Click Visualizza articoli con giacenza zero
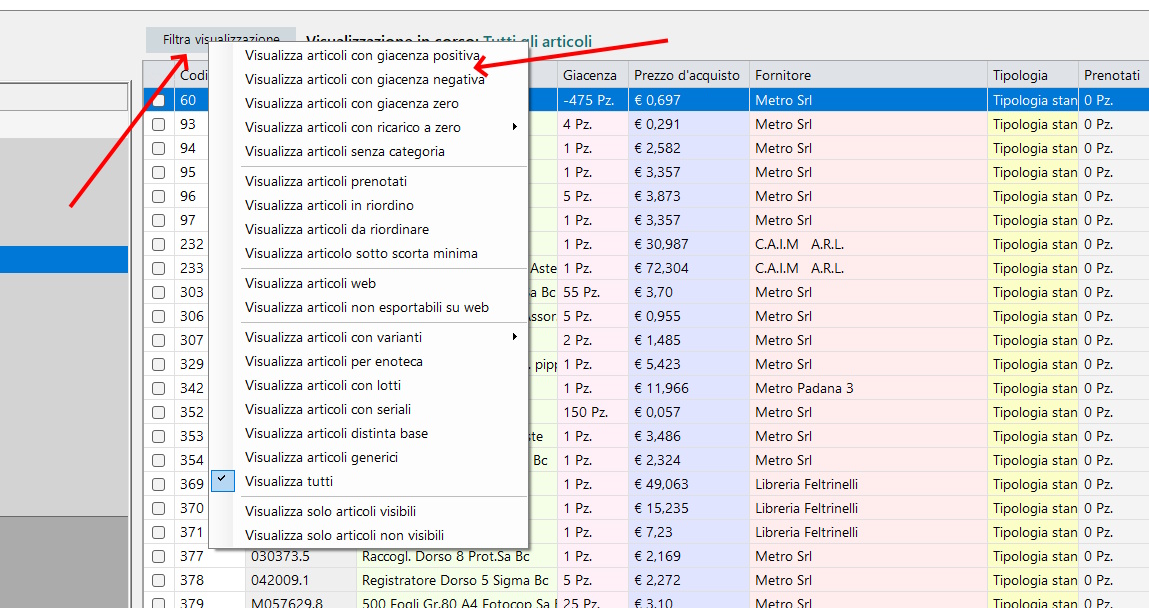 (x=352, y=104)
